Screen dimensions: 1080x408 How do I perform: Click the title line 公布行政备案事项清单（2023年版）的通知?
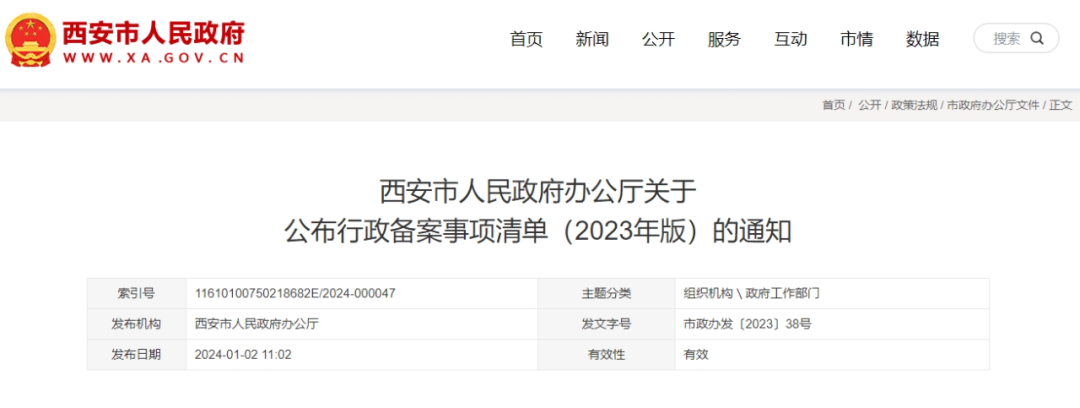coord(539,232)
